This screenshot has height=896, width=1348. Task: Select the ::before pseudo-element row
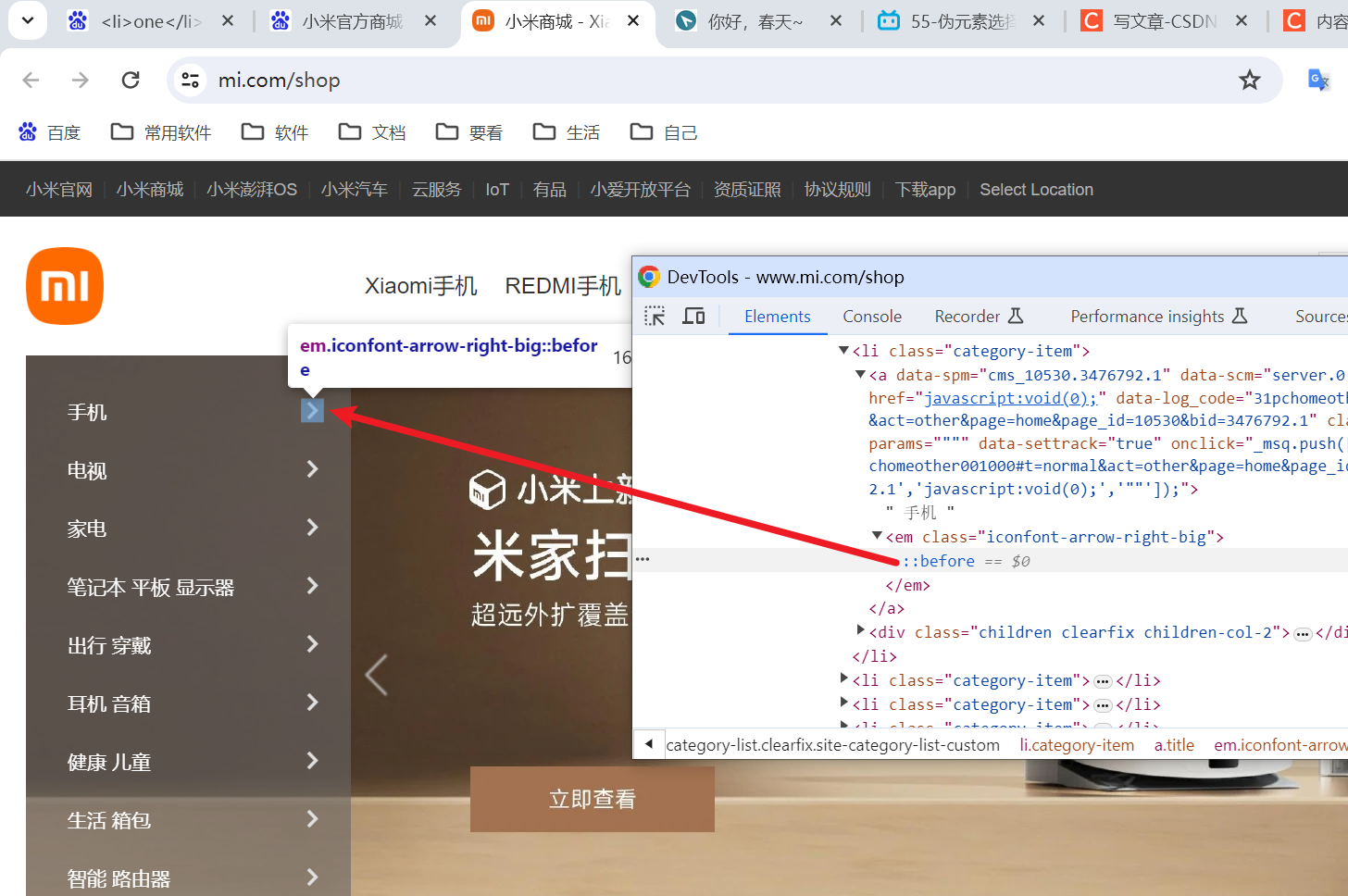990,561
